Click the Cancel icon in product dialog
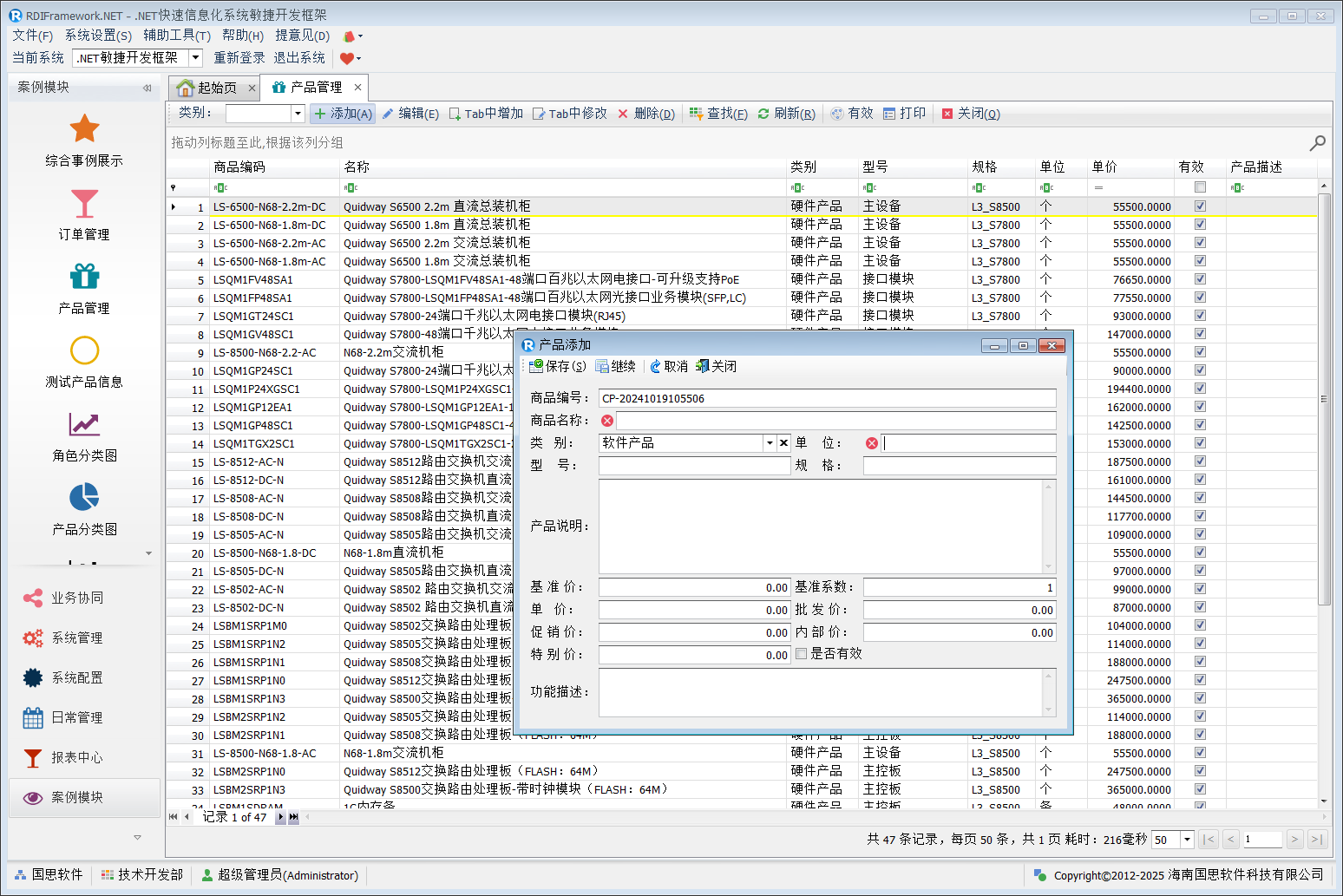 point(655,367)
